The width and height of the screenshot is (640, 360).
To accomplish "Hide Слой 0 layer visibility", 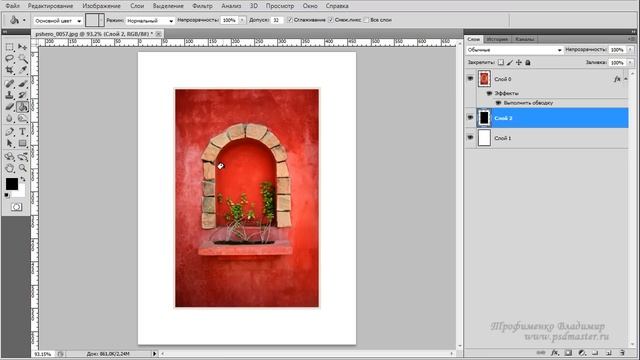I will (470, 78).
